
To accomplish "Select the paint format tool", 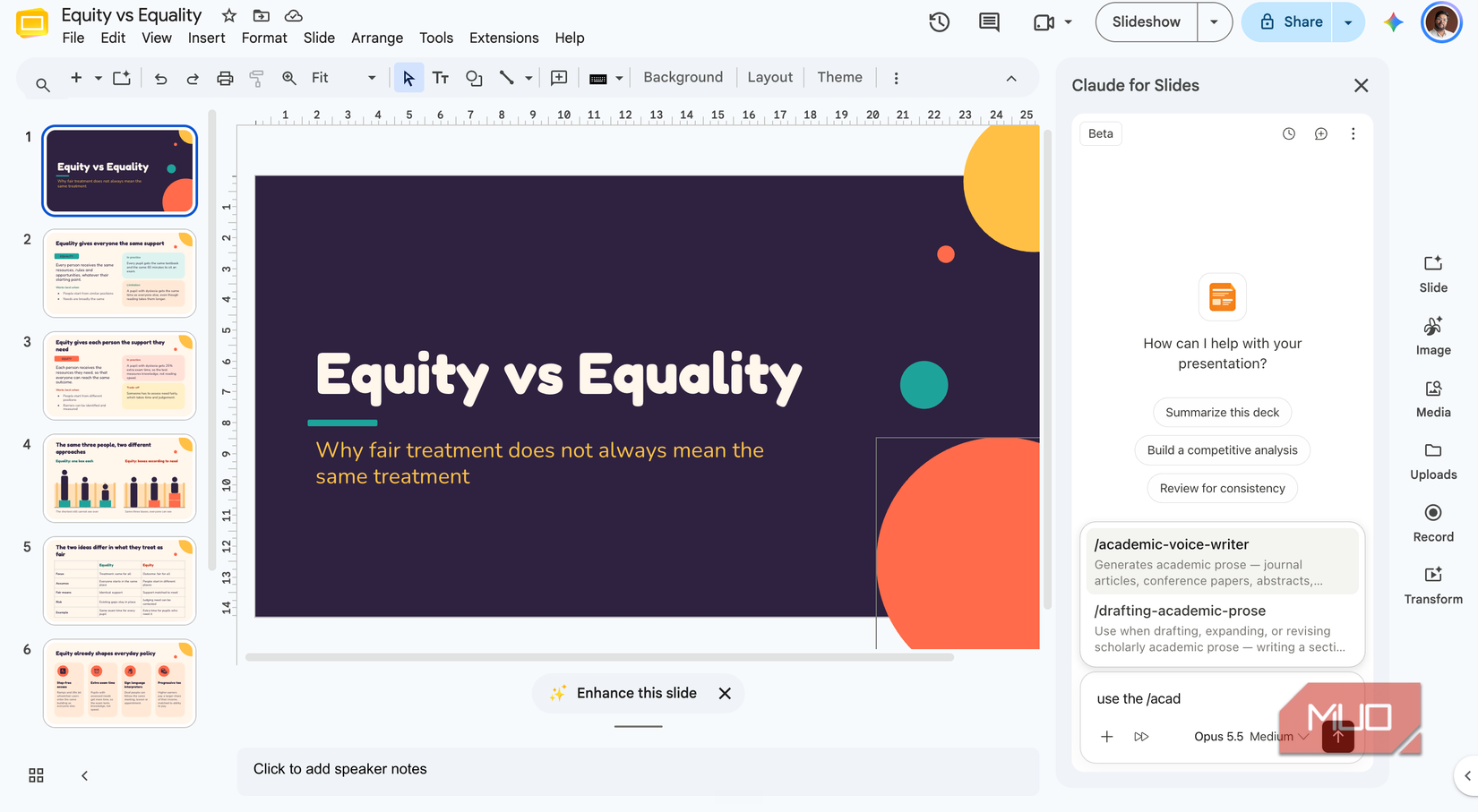I will [256, 78].
